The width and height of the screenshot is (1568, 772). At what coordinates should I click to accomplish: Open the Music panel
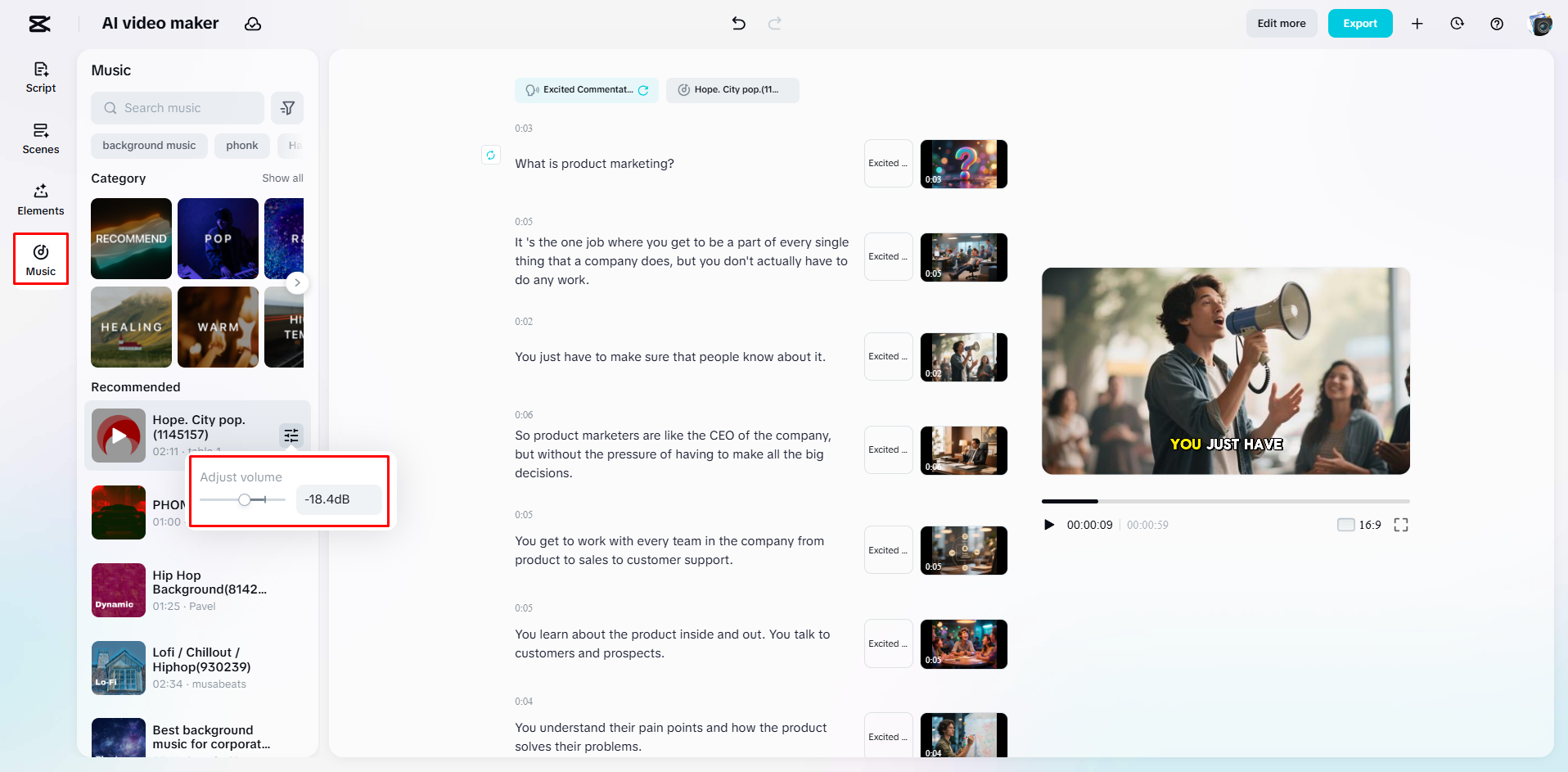(x=41, y=260)
